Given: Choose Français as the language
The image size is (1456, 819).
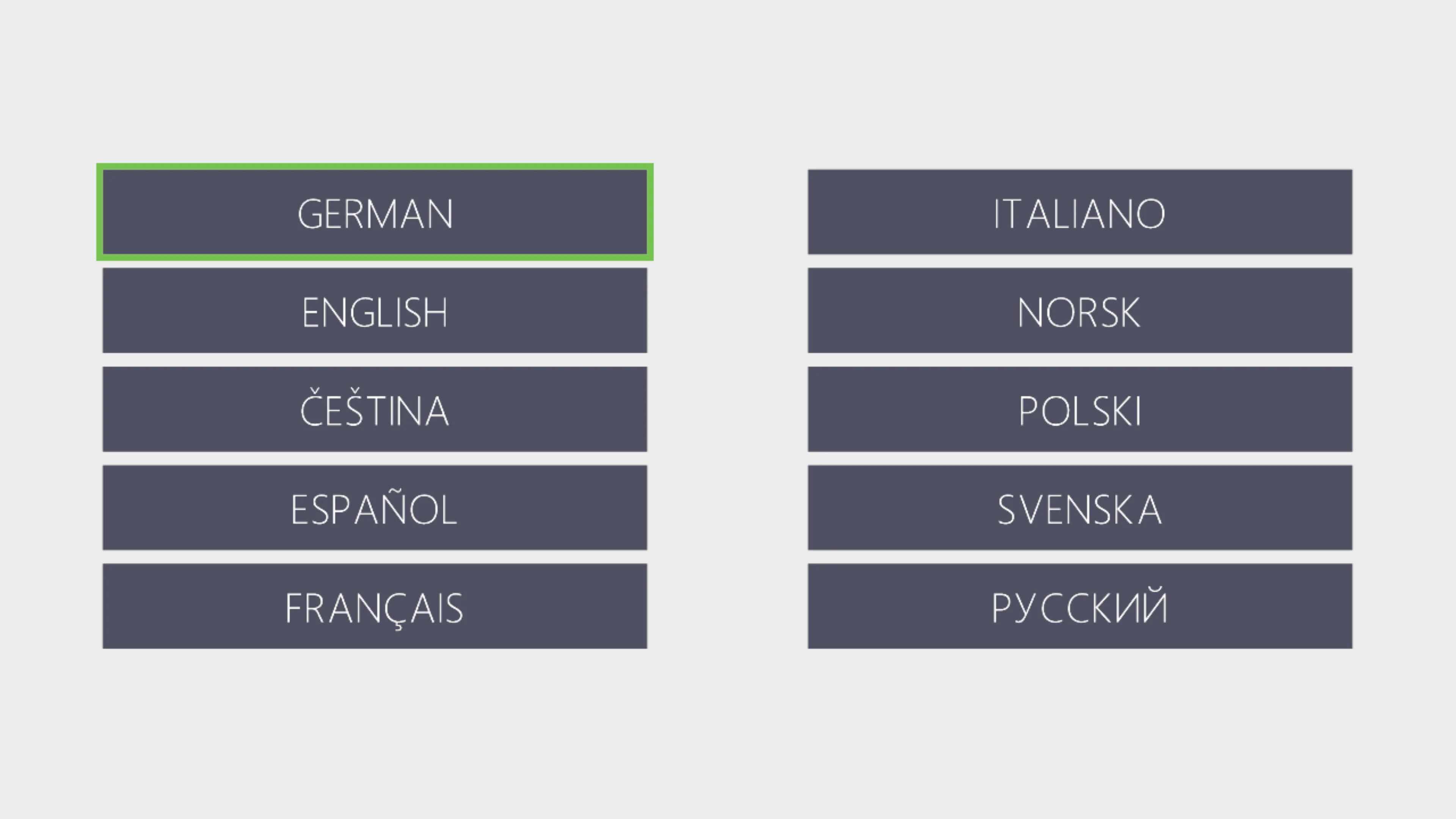Looking at the screenshot, I should [x=375, y=606].
